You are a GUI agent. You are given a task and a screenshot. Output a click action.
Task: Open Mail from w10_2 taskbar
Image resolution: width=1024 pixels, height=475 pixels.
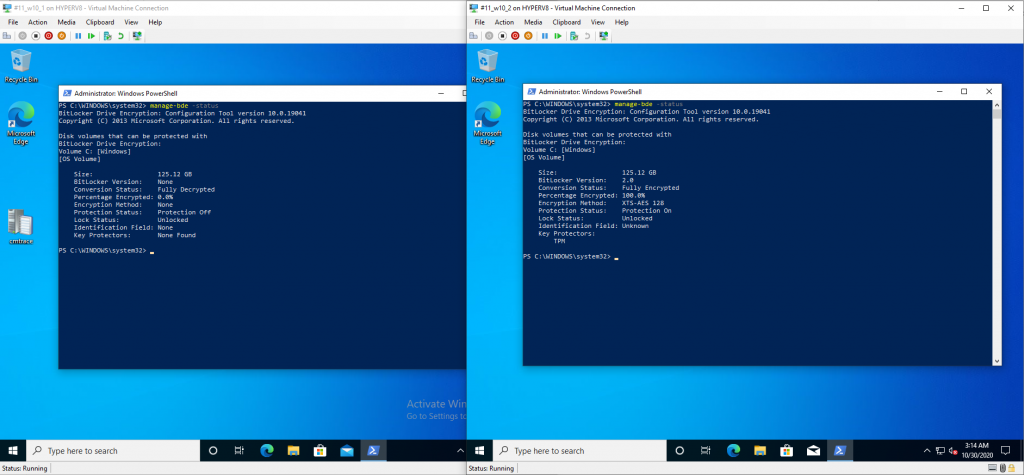[x=813, y=451]
